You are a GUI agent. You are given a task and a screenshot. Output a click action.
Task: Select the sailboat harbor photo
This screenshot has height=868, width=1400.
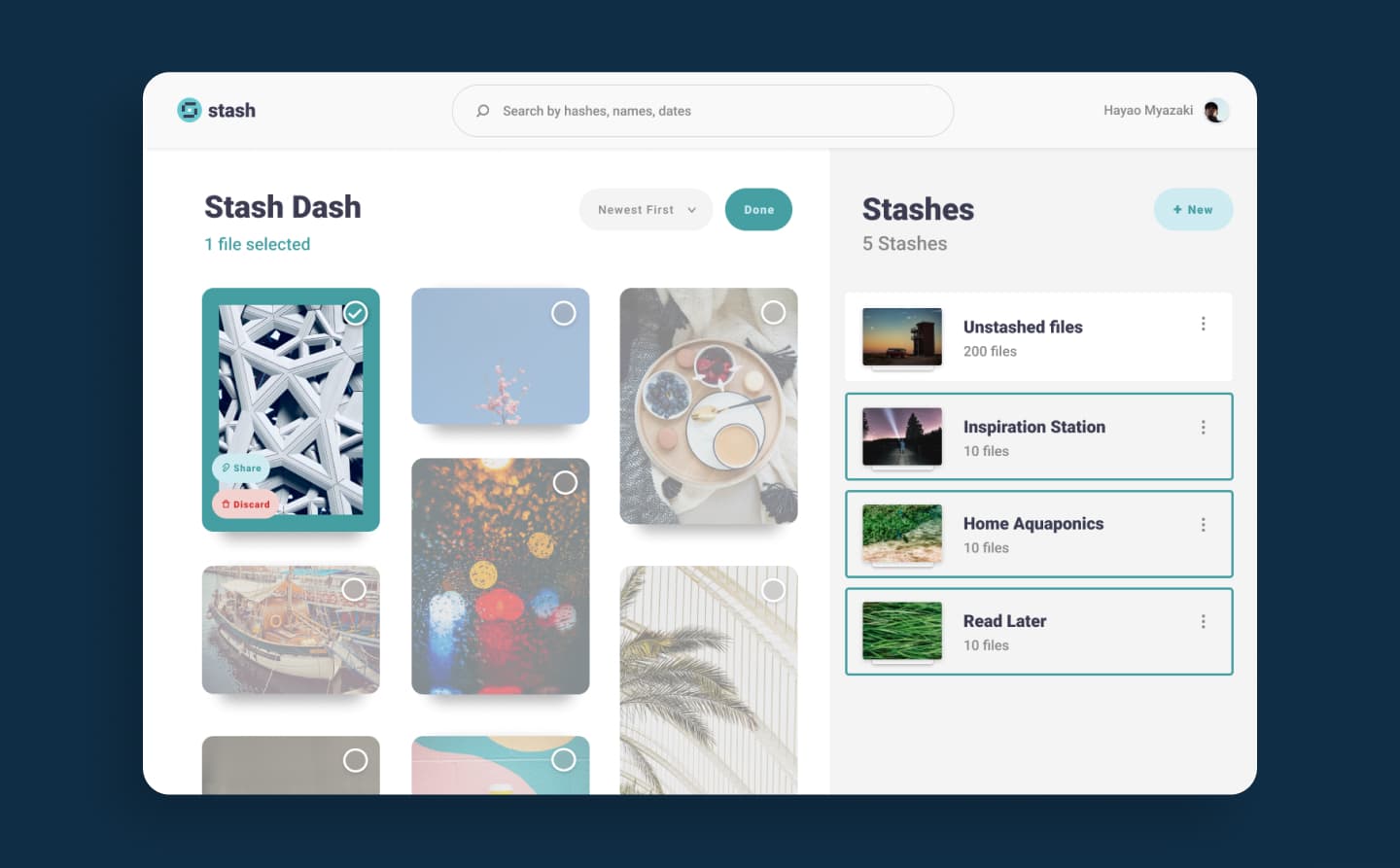(x=354, y=589)
